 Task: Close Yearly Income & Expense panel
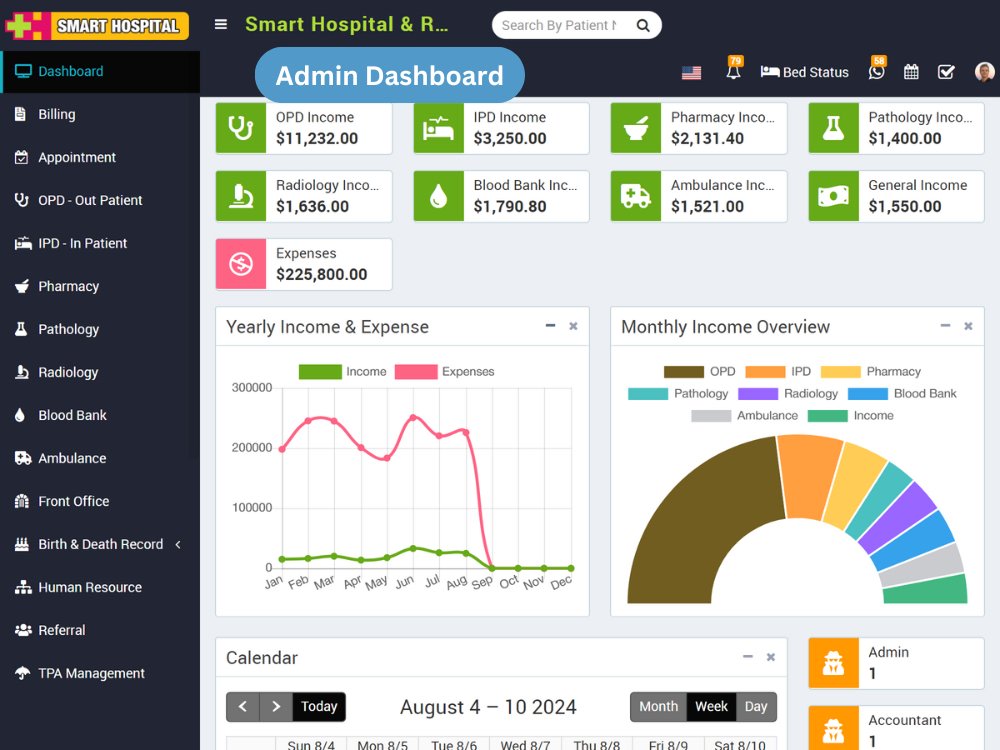point(573,326)
